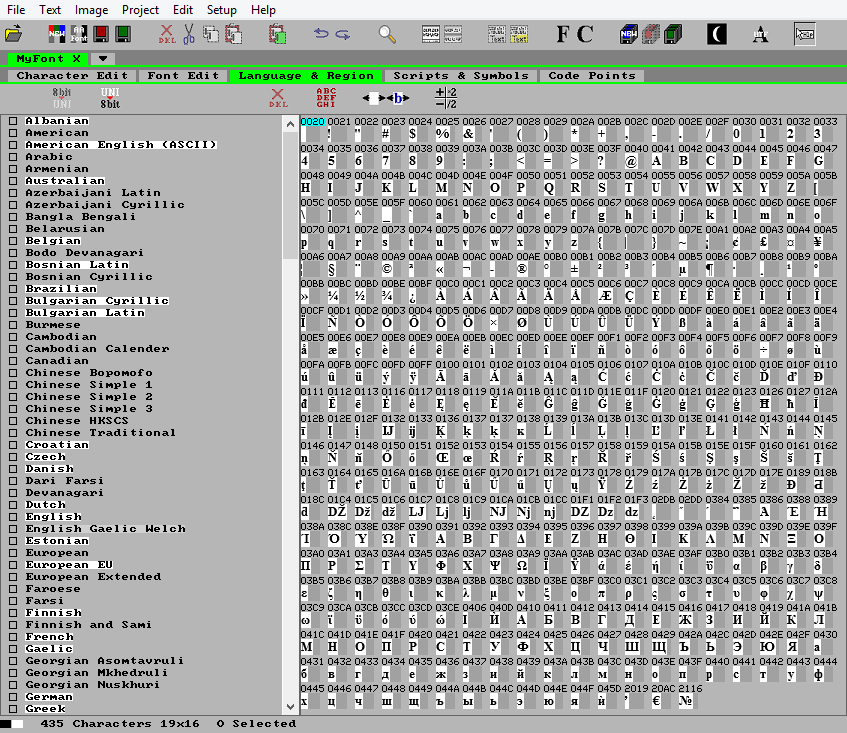847x733 pixels.
Task: Switch to Character Edit tab
Action: 72,76
